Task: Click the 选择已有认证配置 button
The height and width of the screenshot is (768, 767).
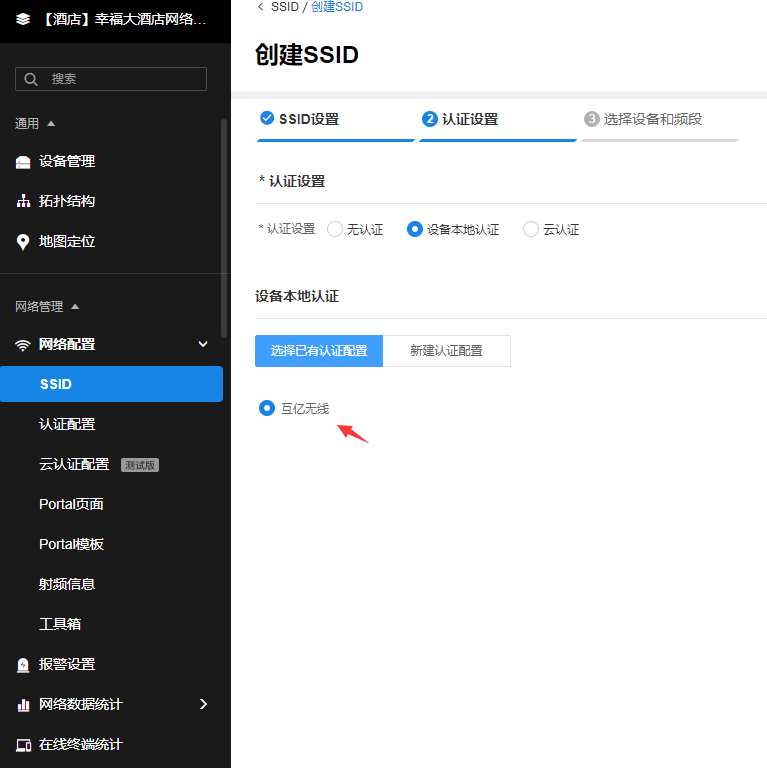Action: [x=319, y=351]
